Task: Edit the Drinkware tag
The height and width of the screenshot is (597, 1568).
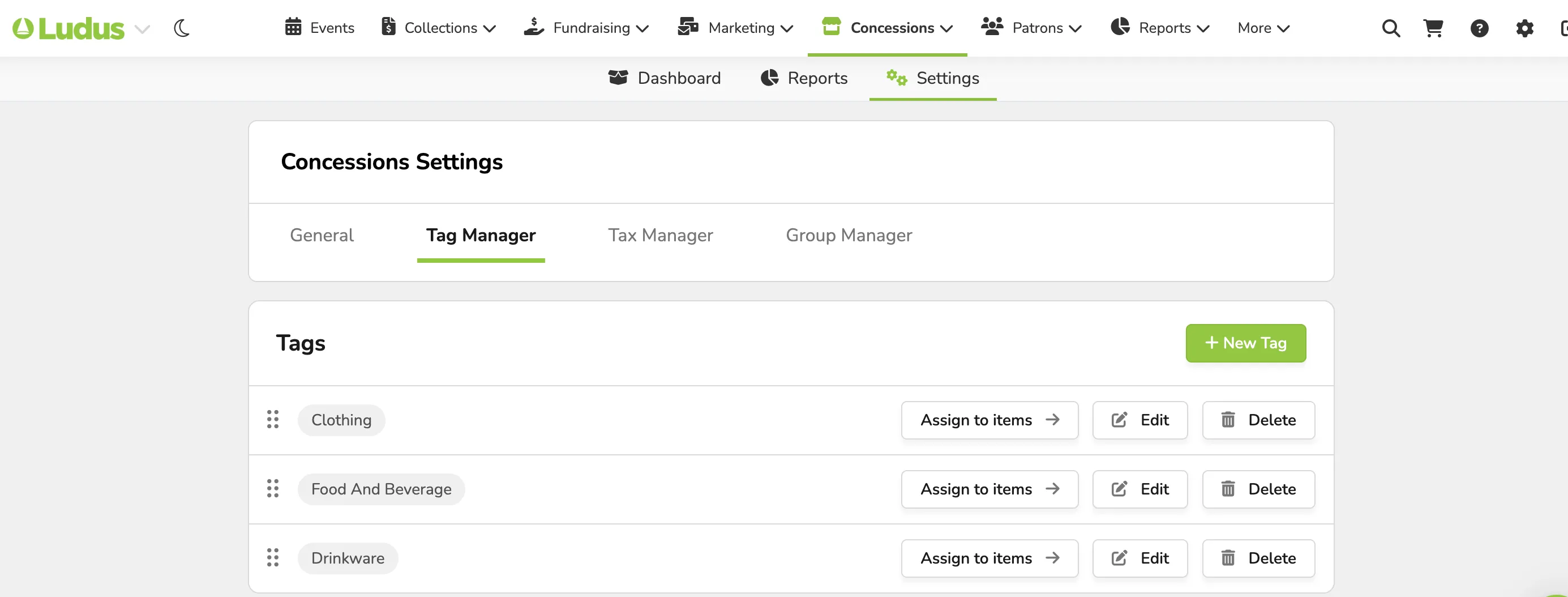Action: [1139, 558]
